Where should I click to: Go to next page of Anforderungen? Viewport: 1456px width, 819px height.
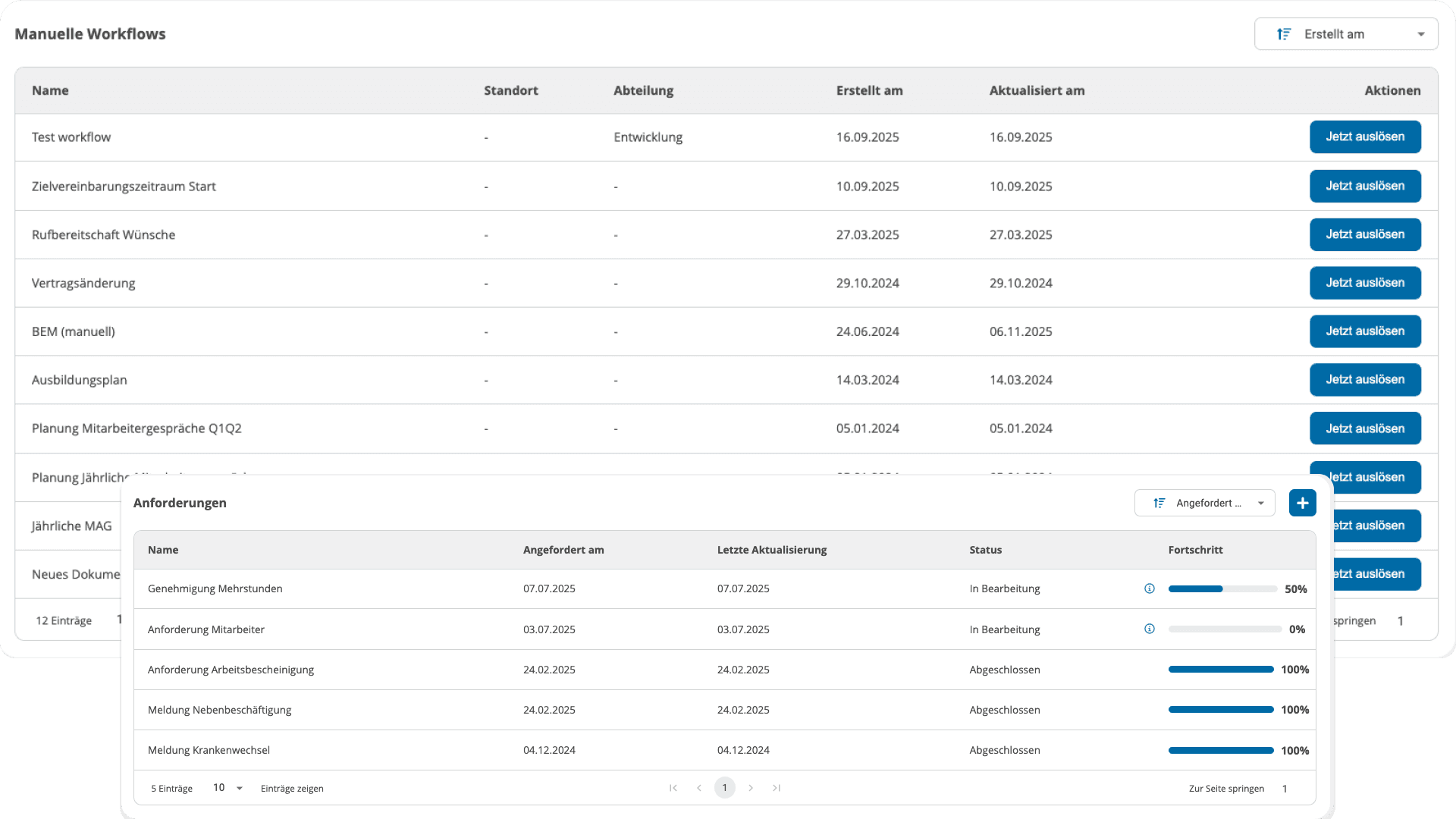pos(751,788)
